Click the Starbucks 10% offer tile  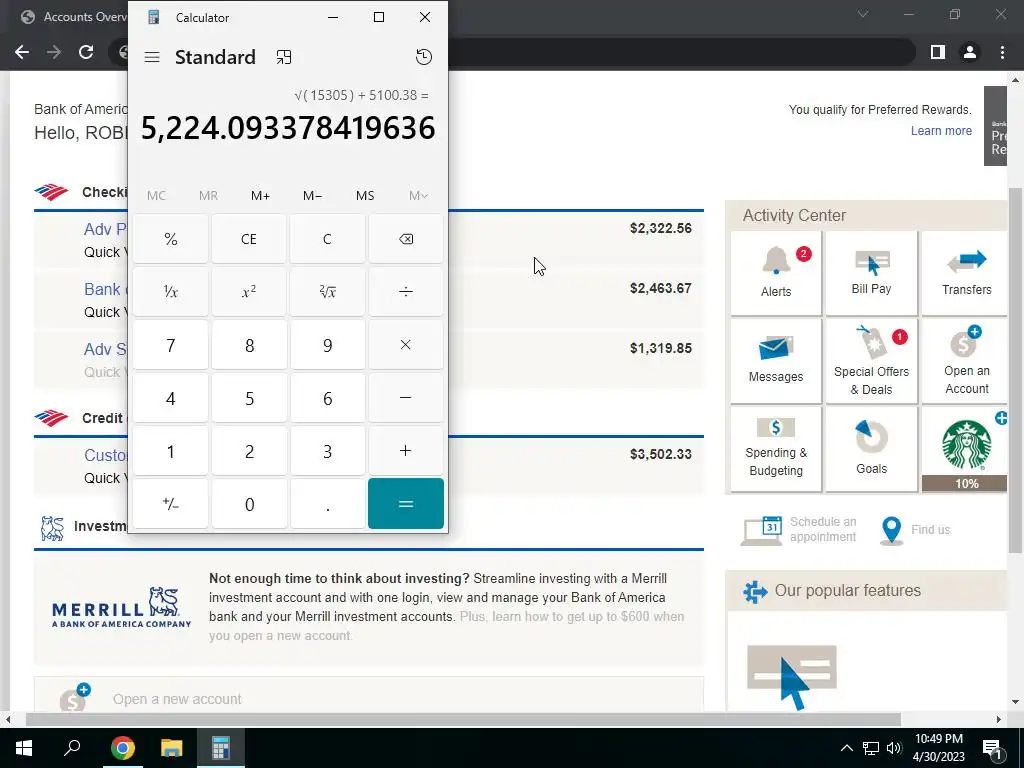(x=966, y=449)
